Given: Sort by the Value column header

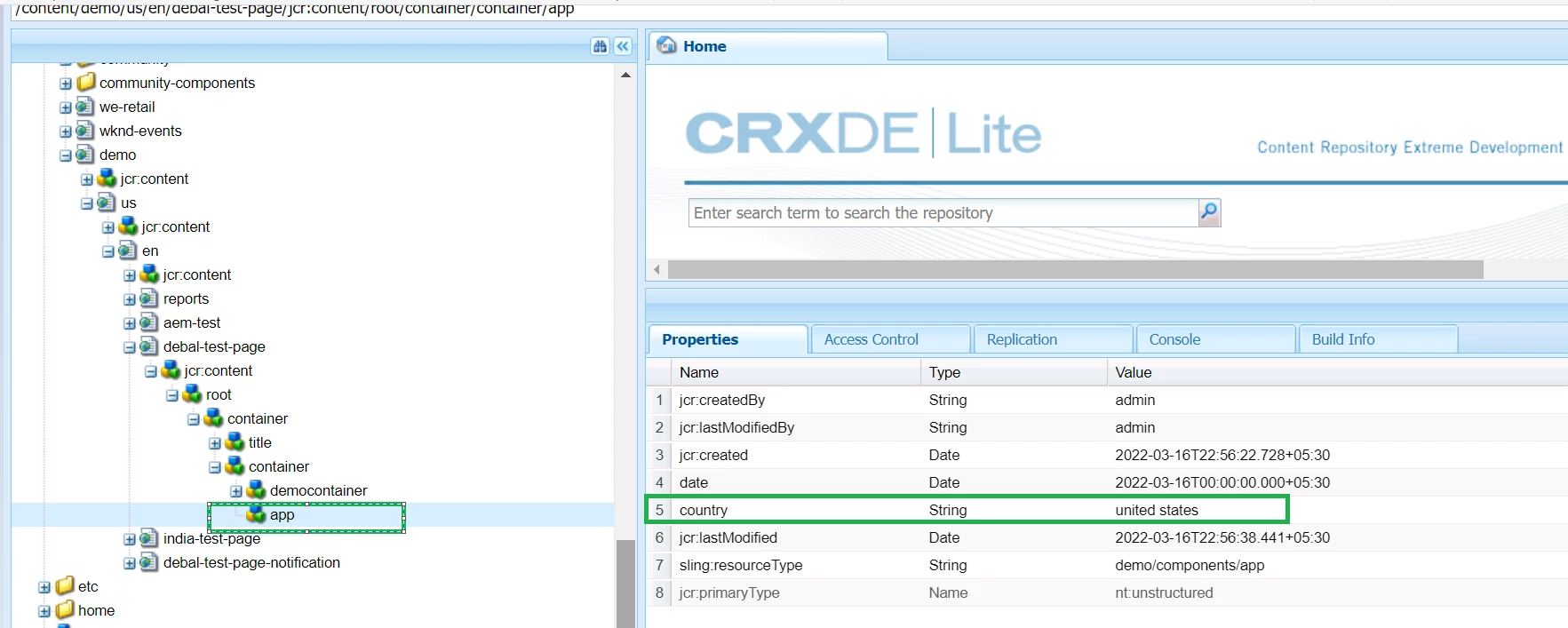Looking at the screenshot, I should [1337, 372].
